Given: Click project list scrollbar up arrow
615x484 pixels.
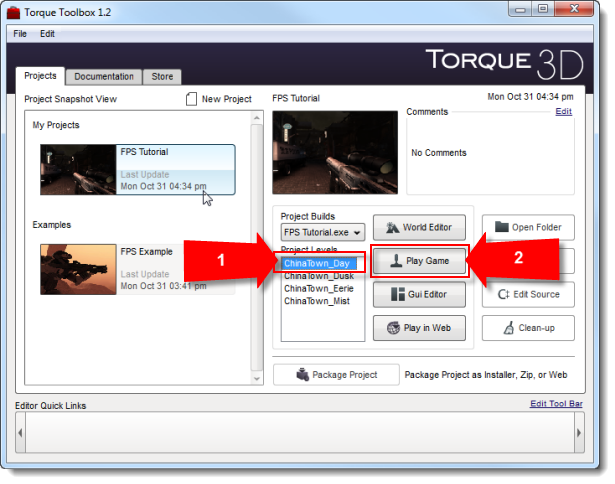Looking at the screenshot, I should 257,118.
